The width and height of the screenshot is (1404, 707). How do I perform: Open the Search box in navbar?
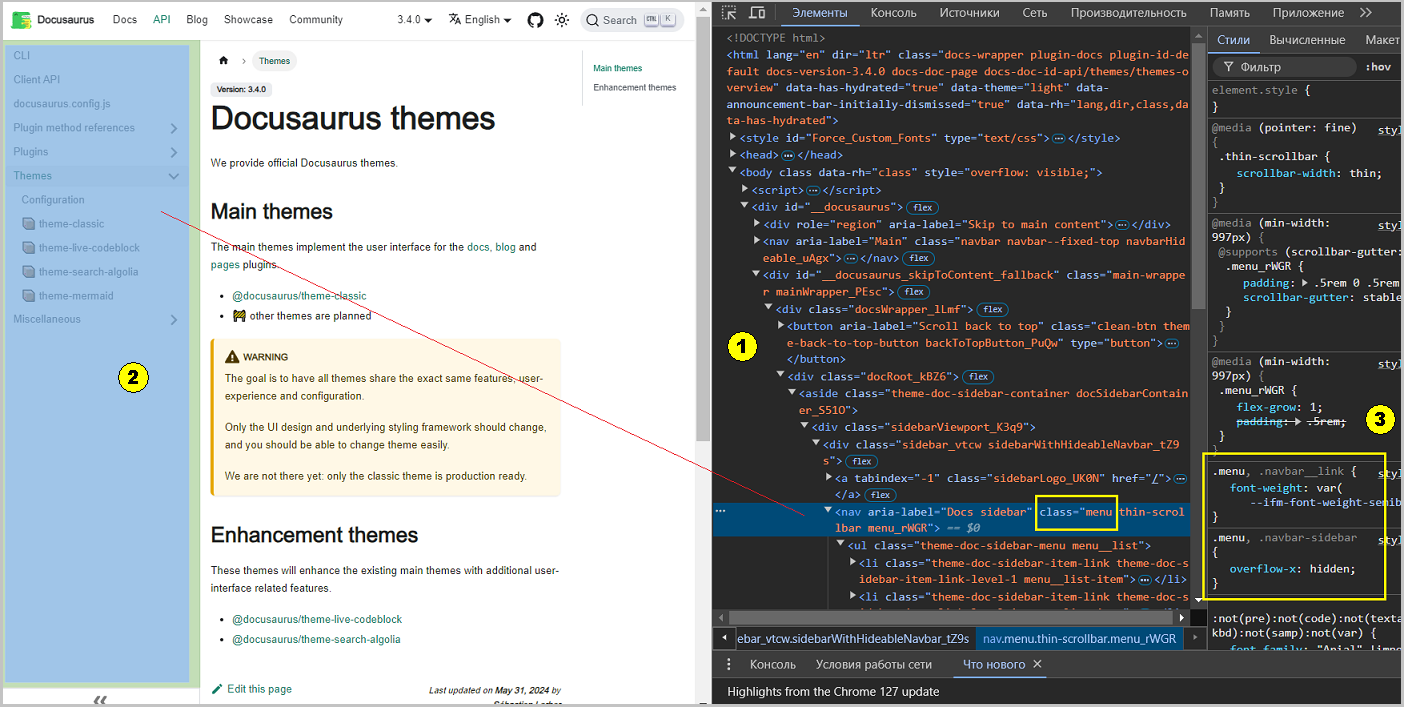630,20
